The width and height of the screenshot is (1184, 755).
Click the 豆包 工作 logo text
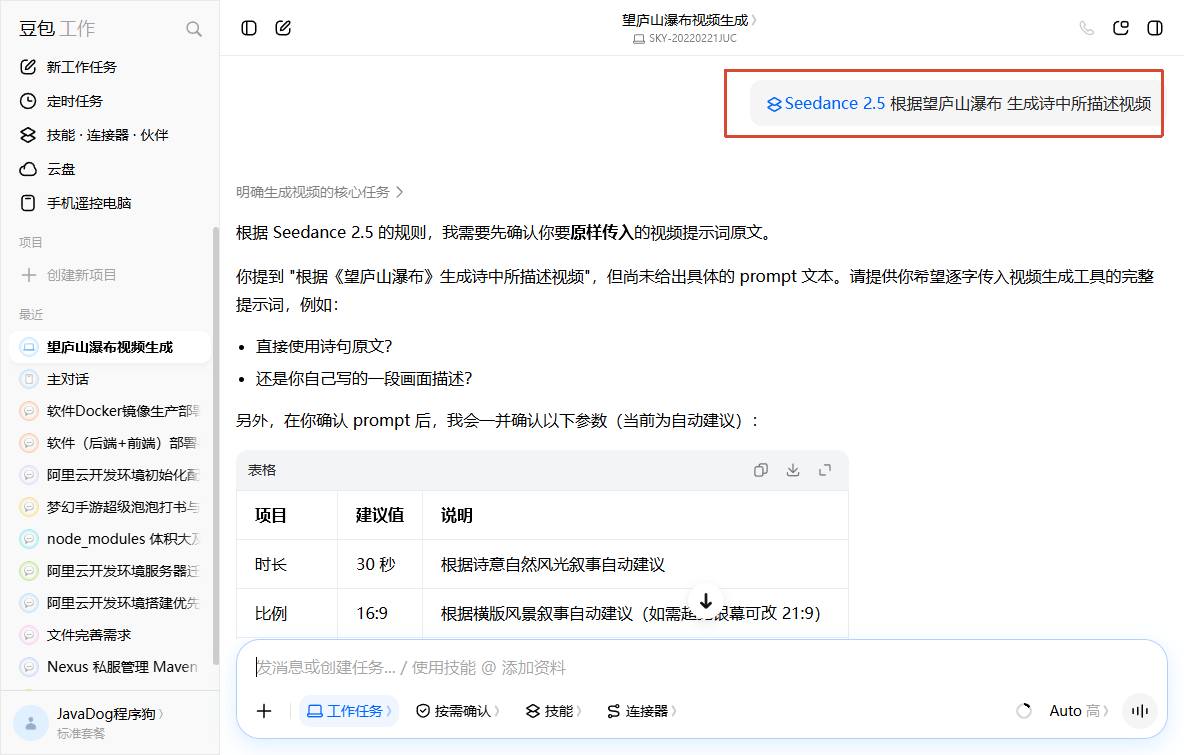click(x=57, y=29)
